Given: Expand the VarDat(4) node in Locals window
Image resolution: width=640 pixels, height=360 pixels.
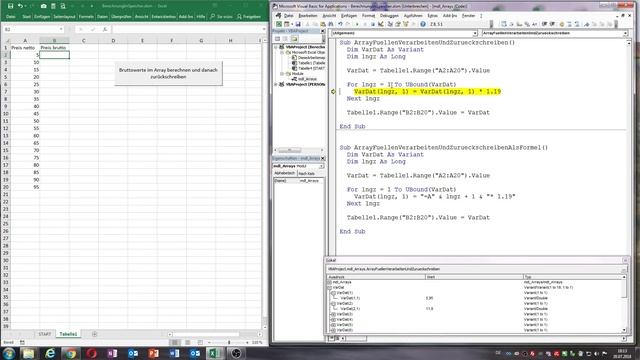Looking at the screenshot, I should tap(333, 320).
